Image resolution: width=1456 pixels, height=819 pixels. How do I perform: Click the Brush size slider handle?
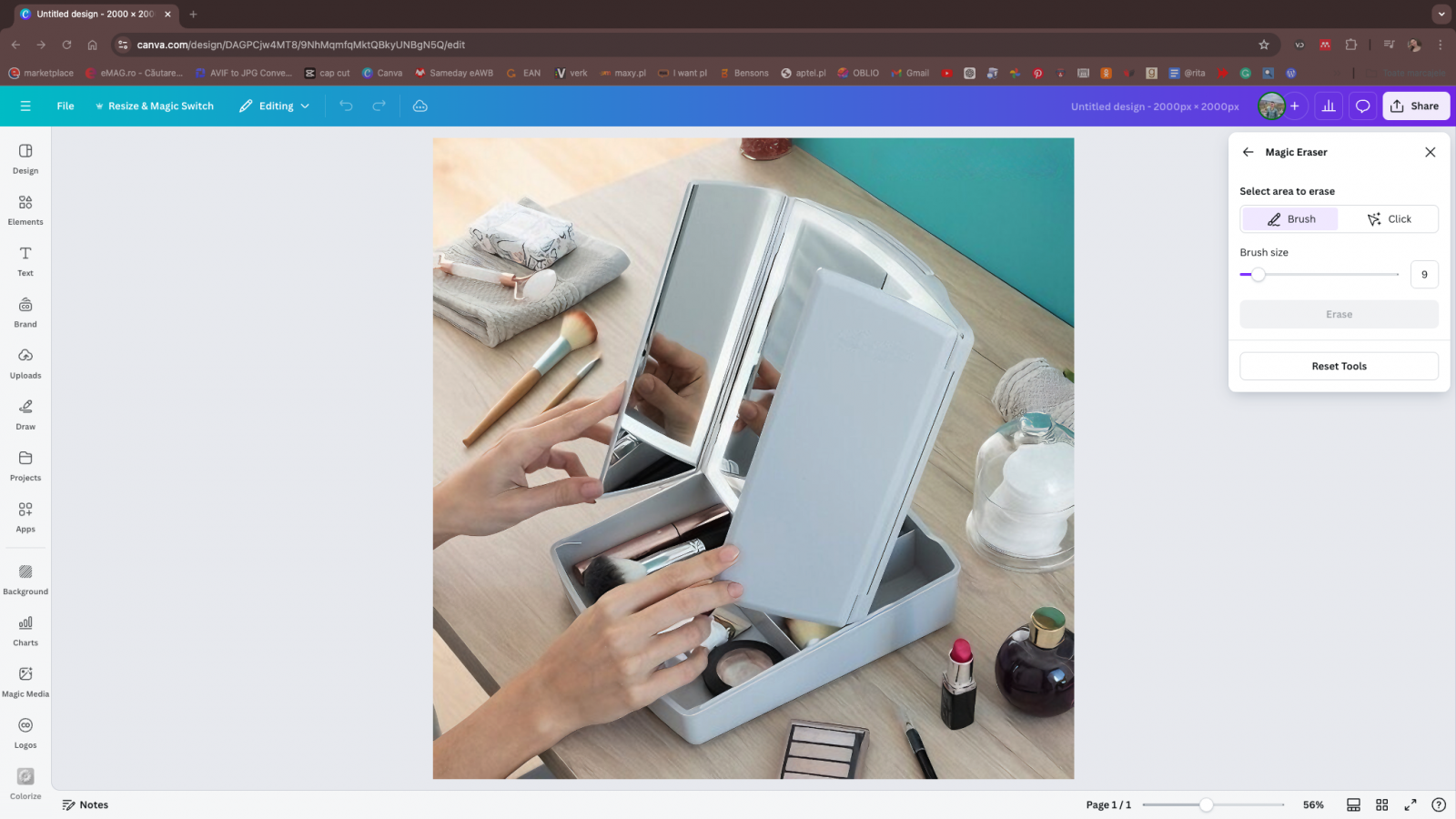point(1258,274)
